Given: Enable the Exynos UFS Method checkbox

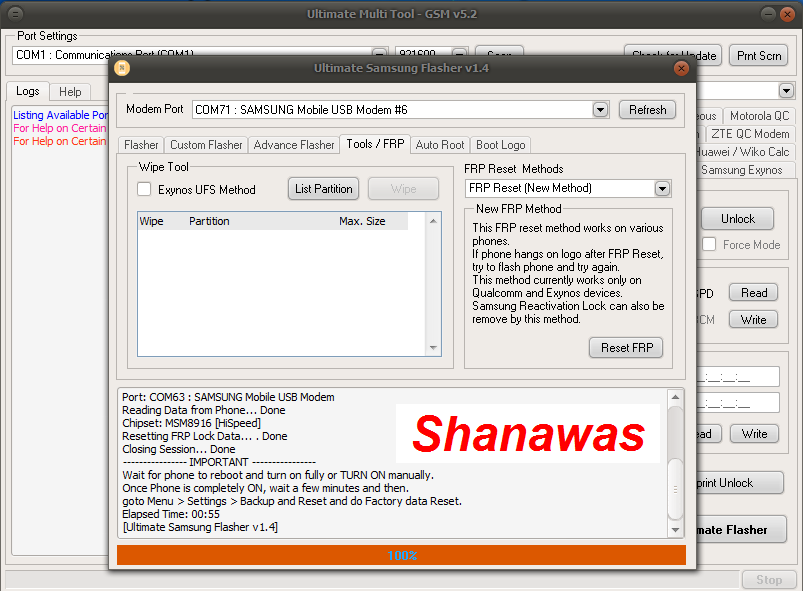Looking at the screenshot, I should pyautogui.click(x=144, y=189).
